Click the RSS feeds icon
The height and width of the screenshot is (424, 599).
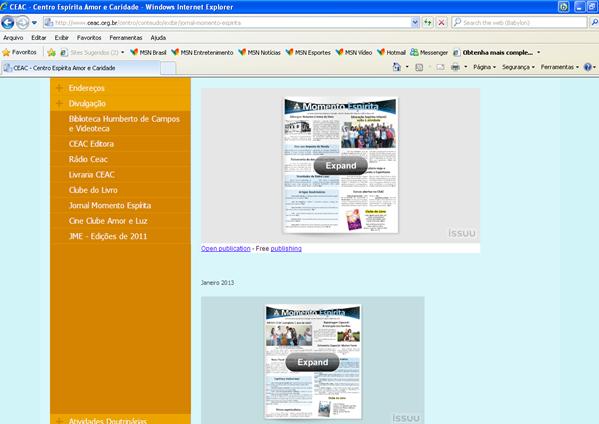pos(419,67)
